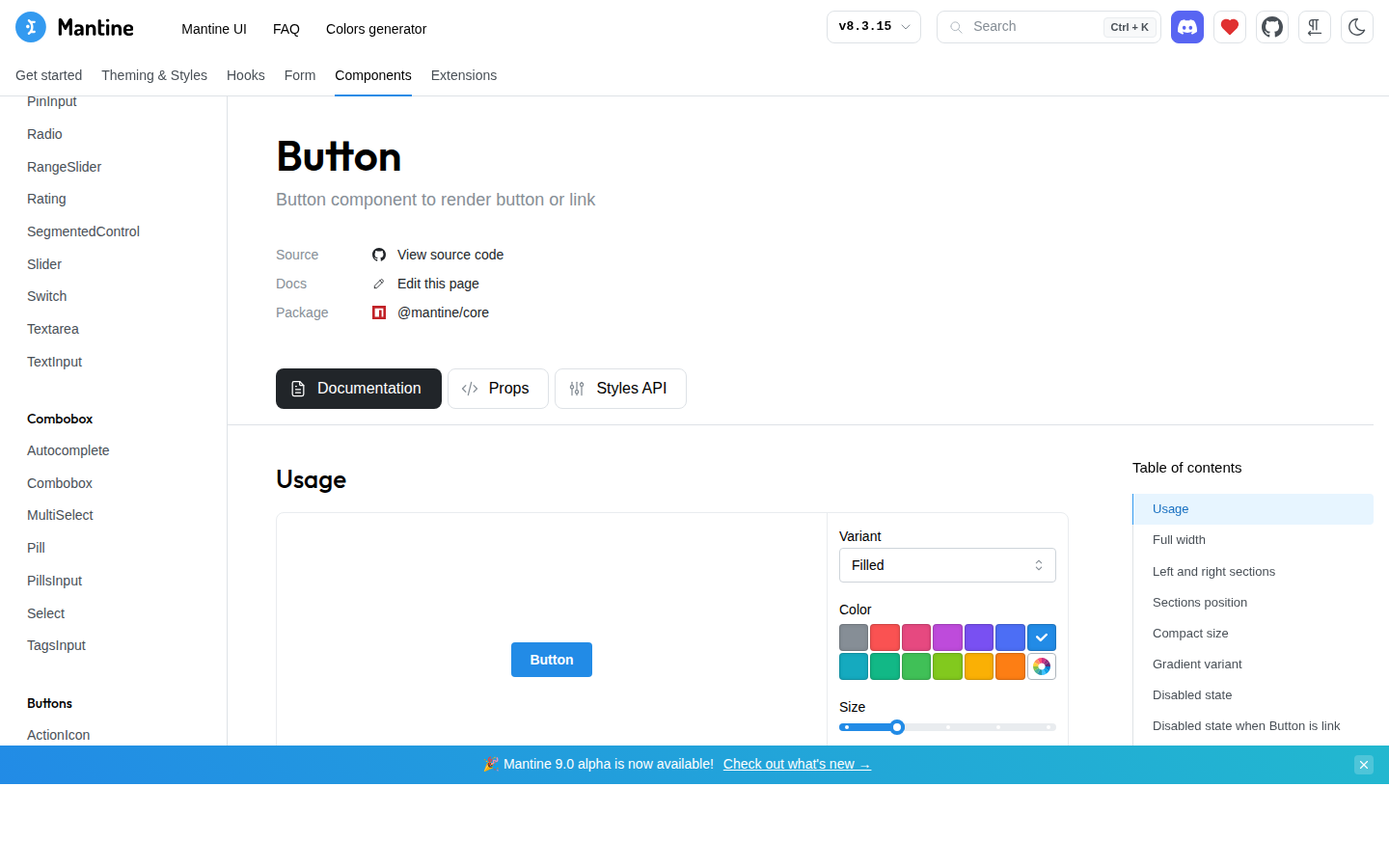The height and width of the screenshot is (868, 1389).
Task: Select the gray color swatch
Action: (854, 637)
